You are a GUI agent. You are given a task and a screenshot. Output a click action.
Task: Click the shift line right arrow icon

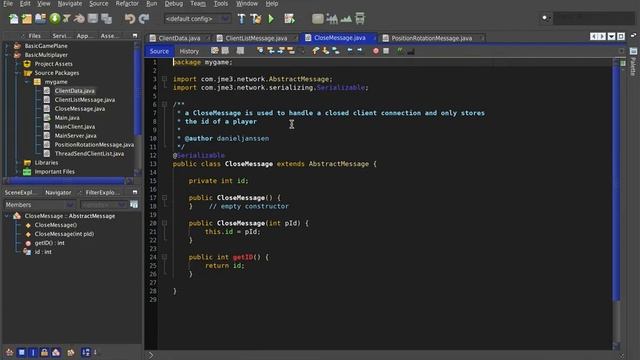360,51
